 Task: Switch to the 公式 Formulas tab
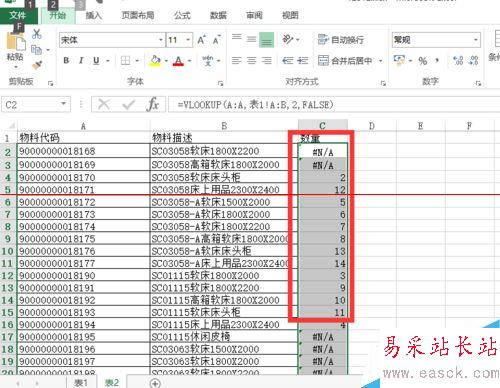click(182, 16)
